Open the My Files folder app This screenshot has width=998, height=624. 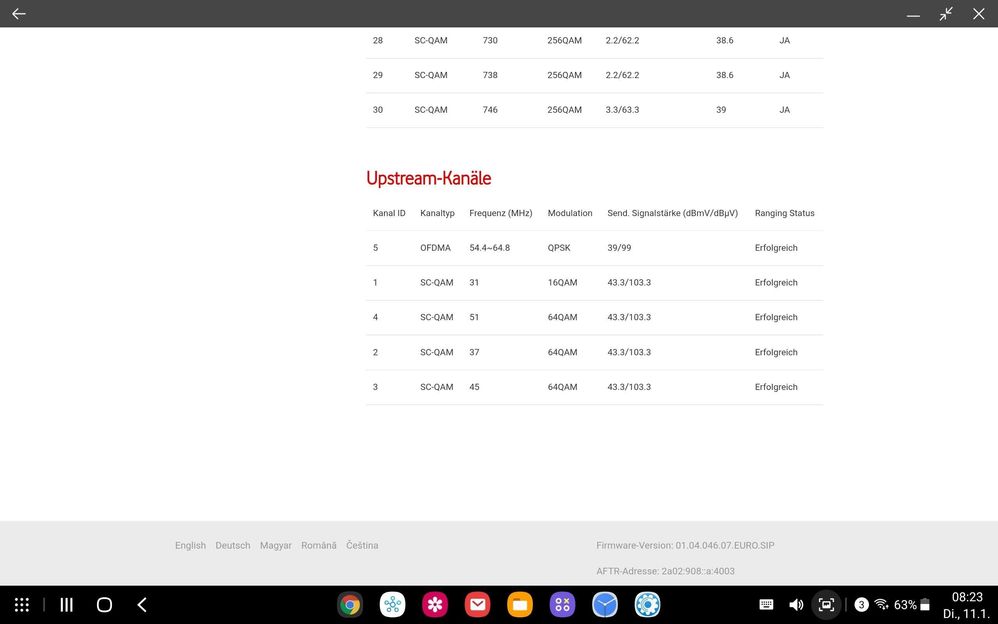(x=519, y=604)
